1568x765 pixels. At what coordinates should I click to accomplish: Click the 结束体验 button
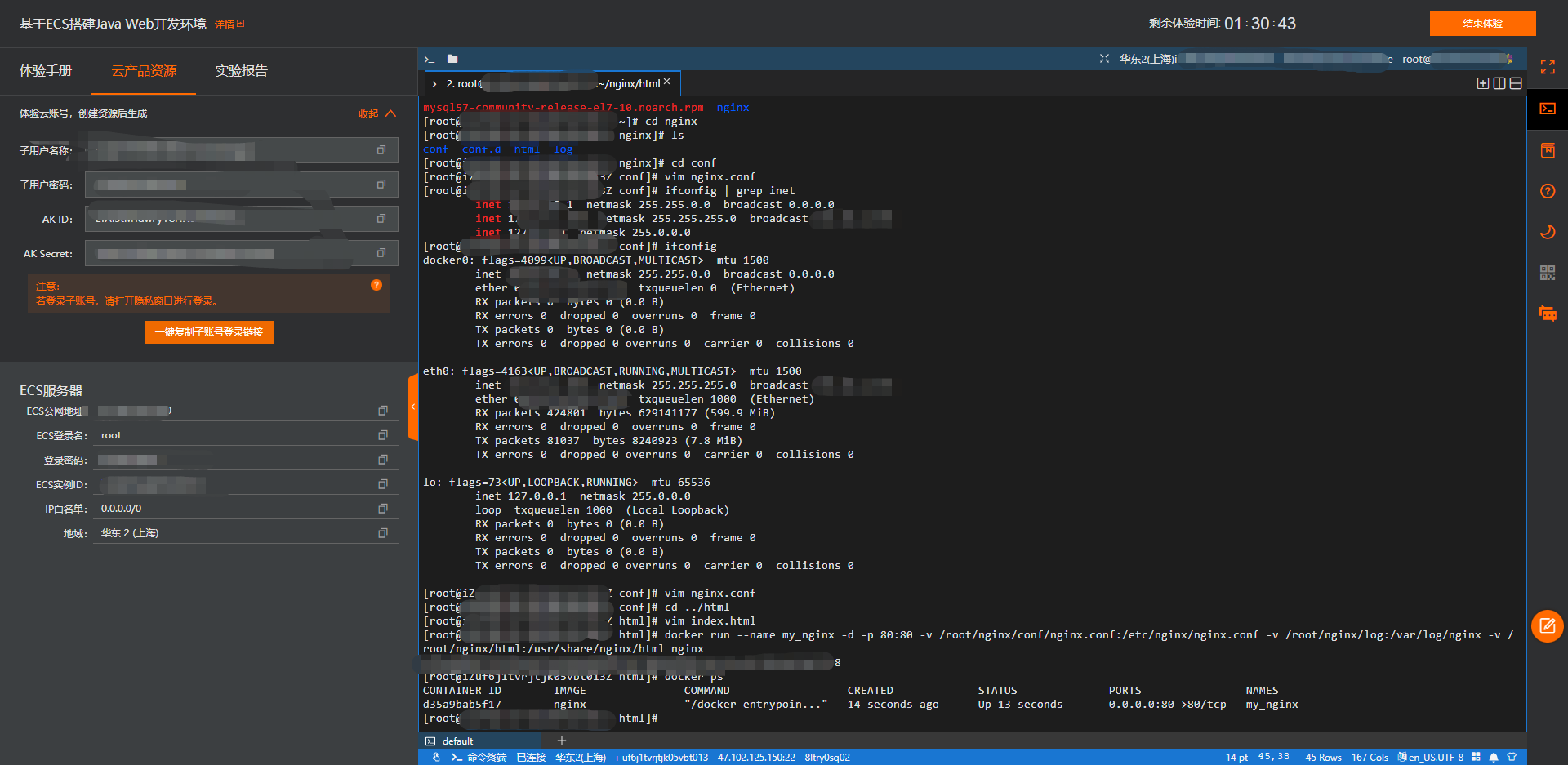pyautogui.click(x=1482, y=24)
